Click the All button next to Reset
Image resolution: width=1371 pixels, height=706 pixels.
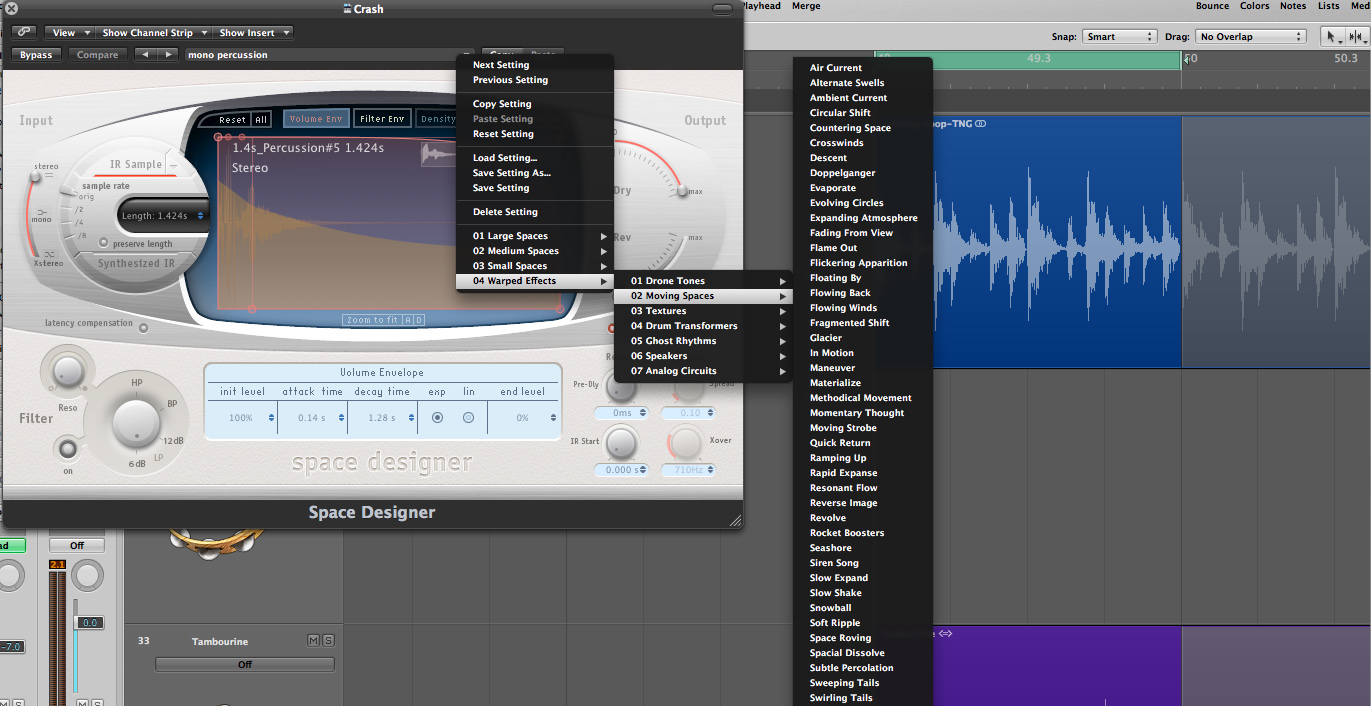pyautogui.click(x=261, y=119)
